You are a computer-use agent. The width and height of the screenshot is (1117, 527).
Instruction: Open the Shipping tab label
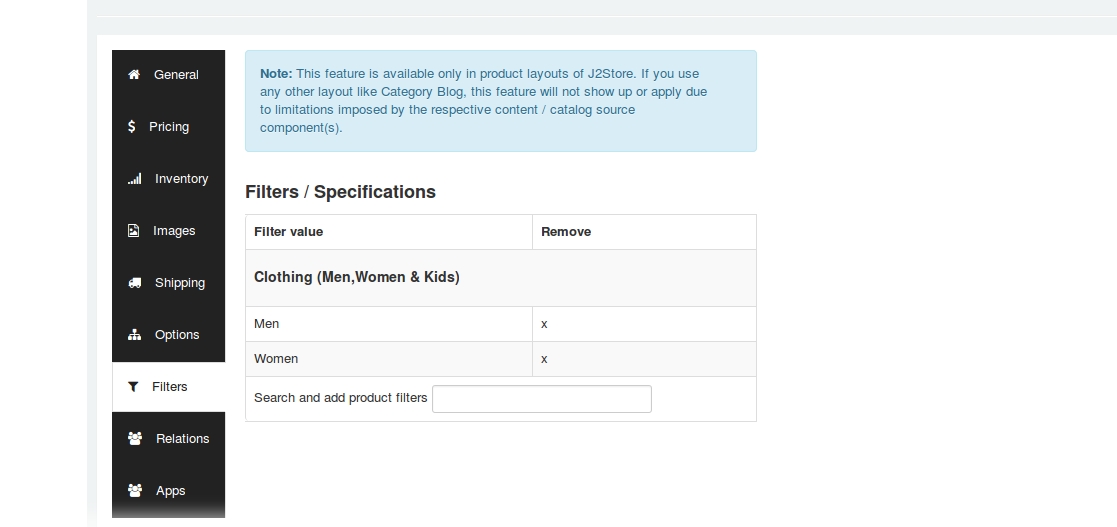180,283
